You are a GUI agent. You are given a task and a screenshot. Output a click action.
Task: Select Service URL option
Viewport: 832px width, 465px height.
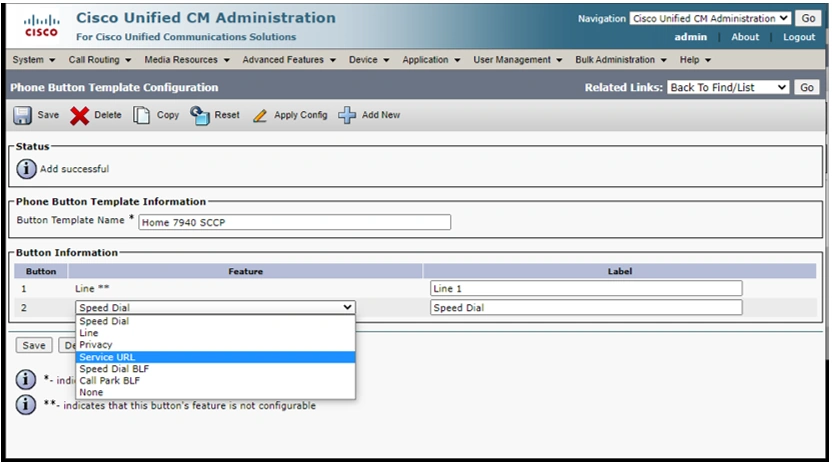215,357
